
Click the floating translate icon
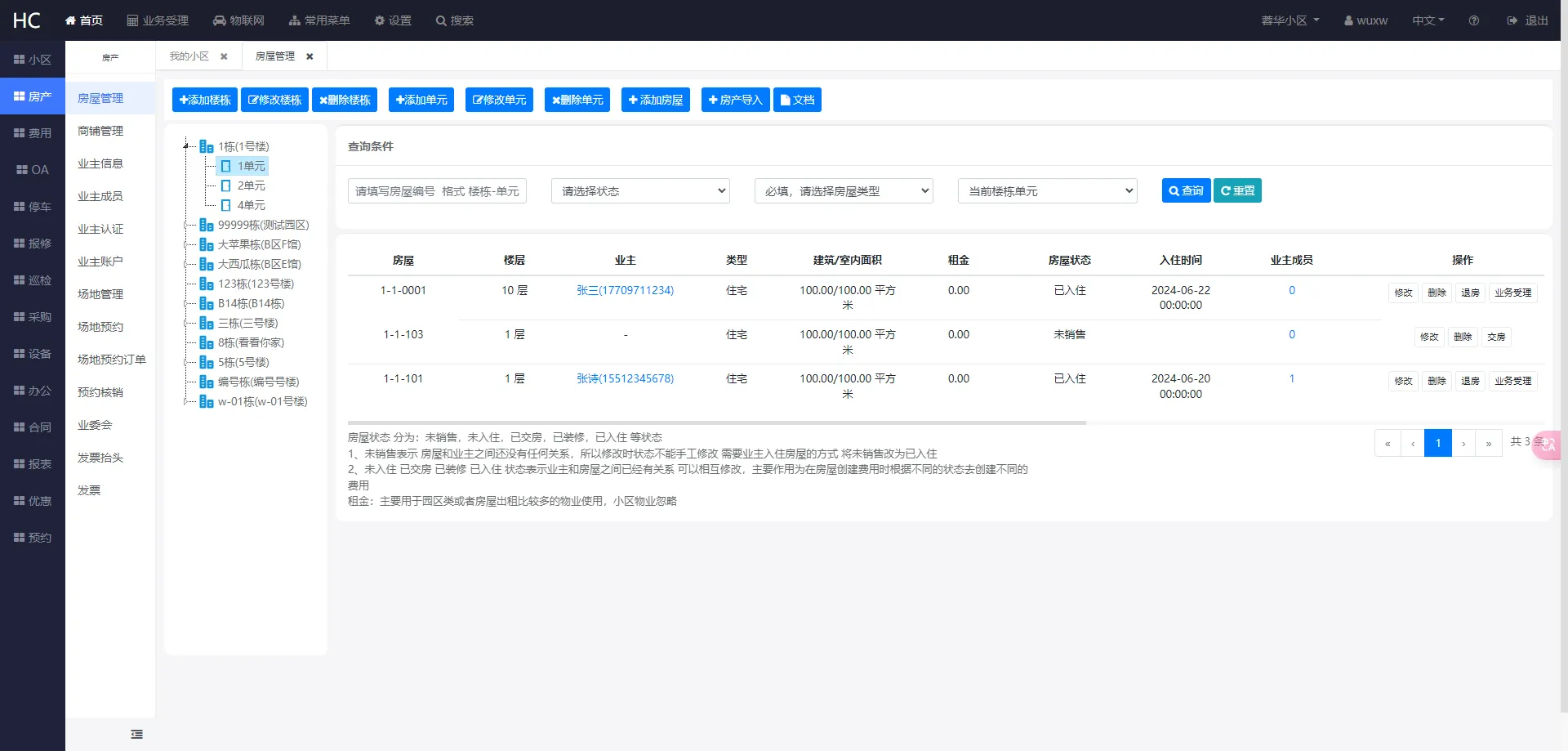point(1548,445)
